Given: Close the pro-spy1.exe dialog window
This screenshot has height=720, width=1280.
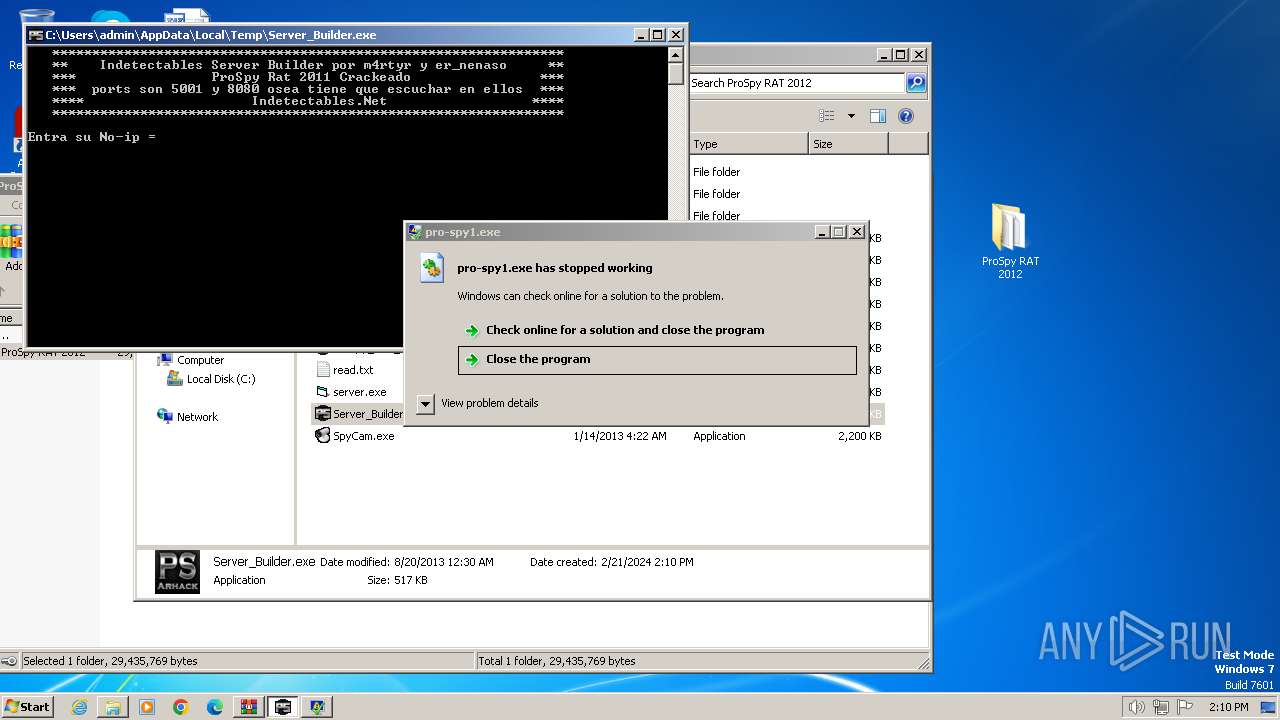Looking at the screenshot, I should [857, 232].
